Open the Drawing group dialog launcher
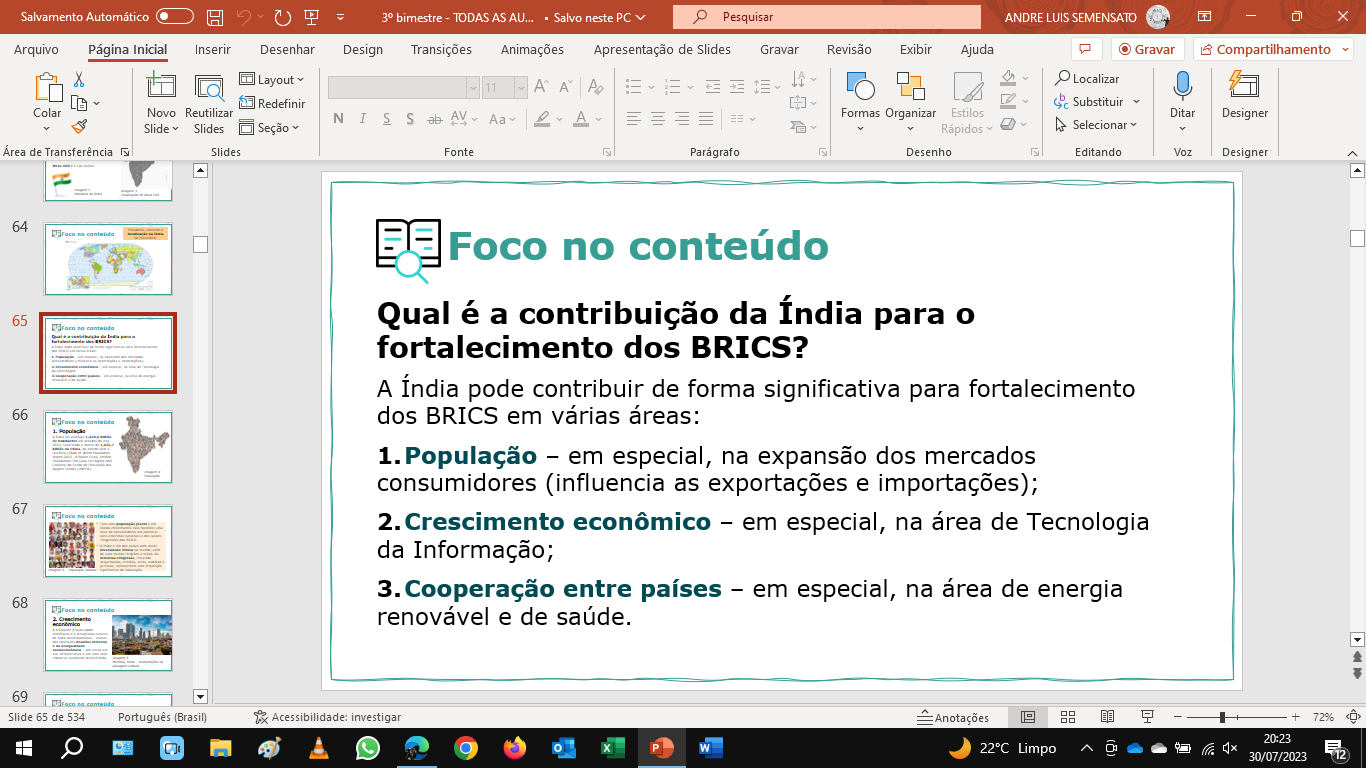The width and height of the screenshot is (1366, 768). coord(1035,152)
